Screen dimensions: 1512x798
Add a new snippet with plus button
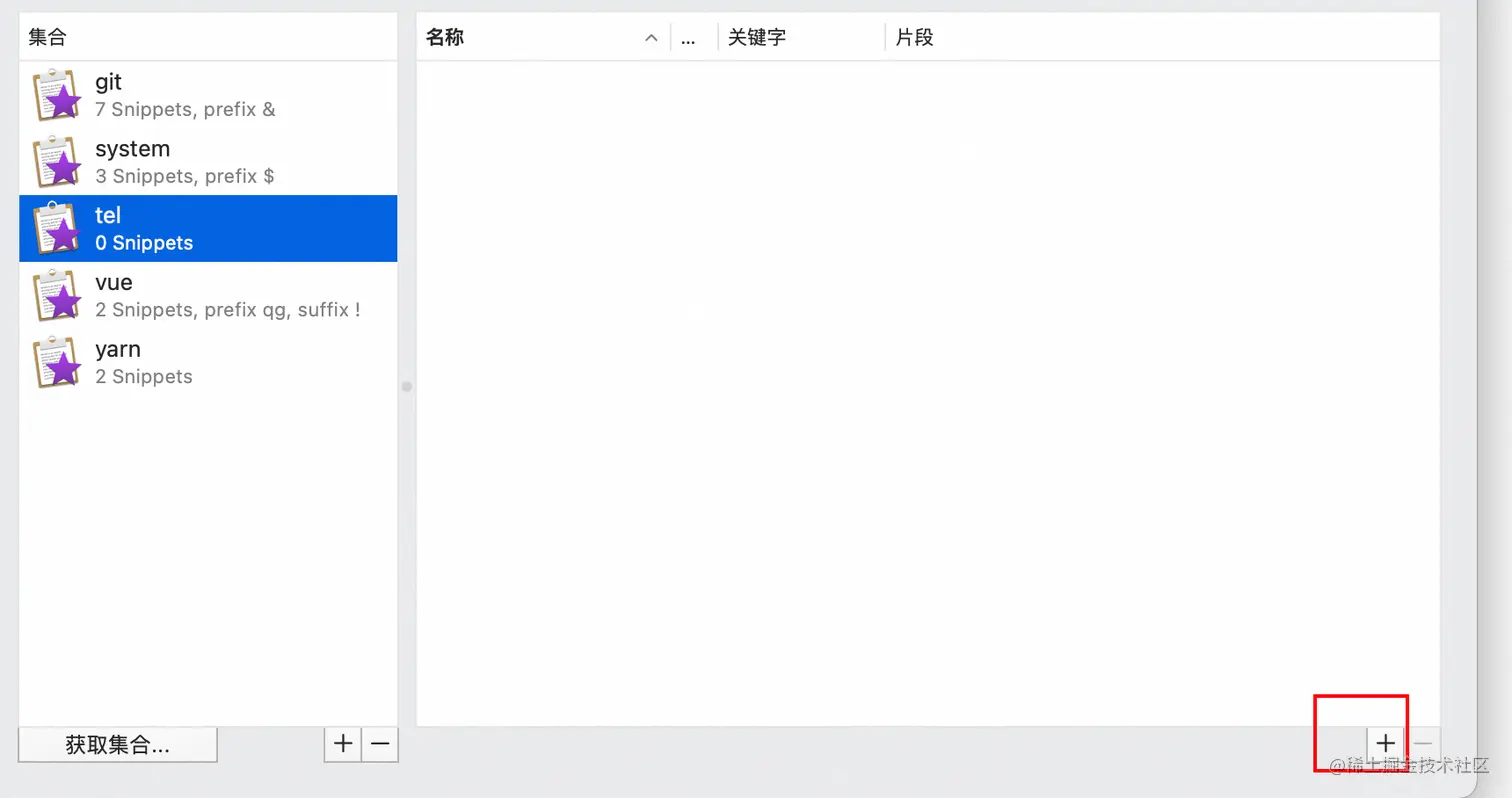pyautogui.click(x=1385, y=743)
